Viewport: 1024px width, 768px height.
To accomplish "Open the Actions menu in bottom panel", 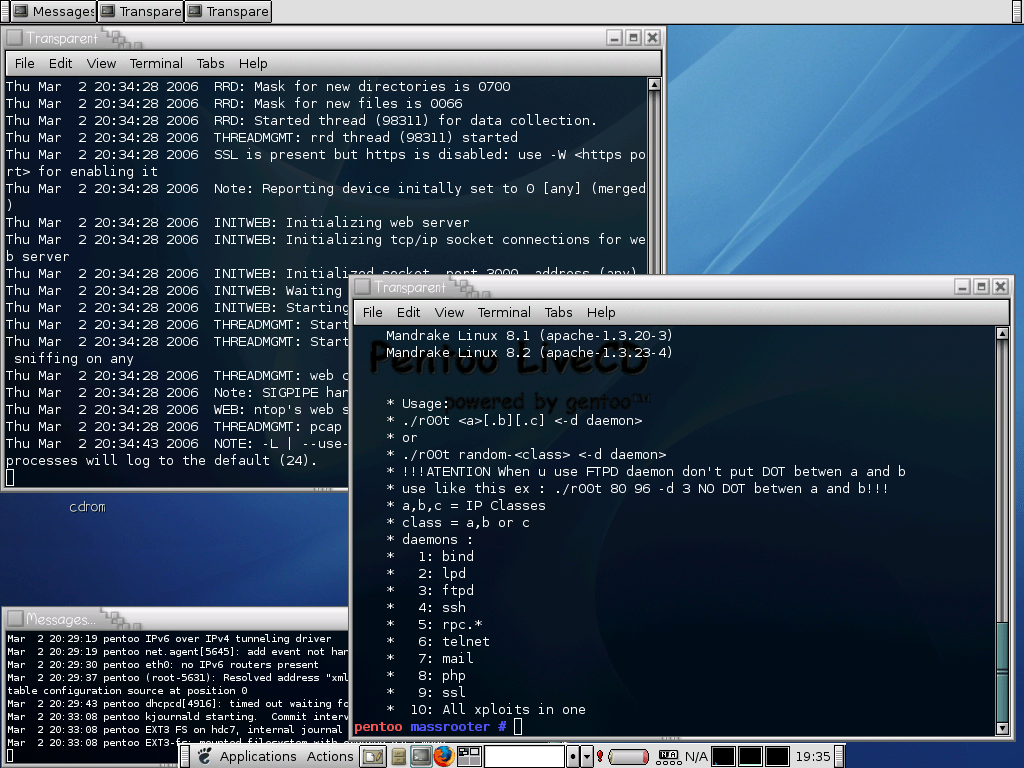I will click(x=330, y=756).
